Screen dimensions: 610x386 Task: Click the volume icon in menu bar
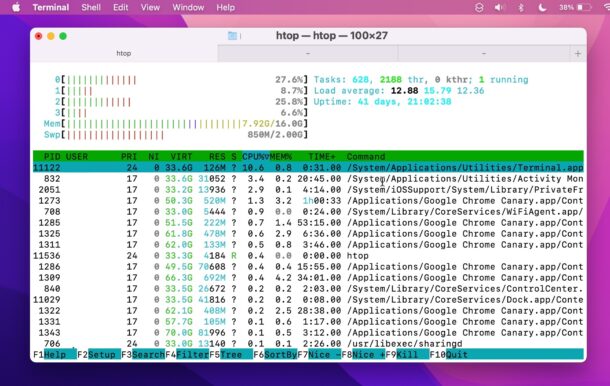click(x=499, y=7)
